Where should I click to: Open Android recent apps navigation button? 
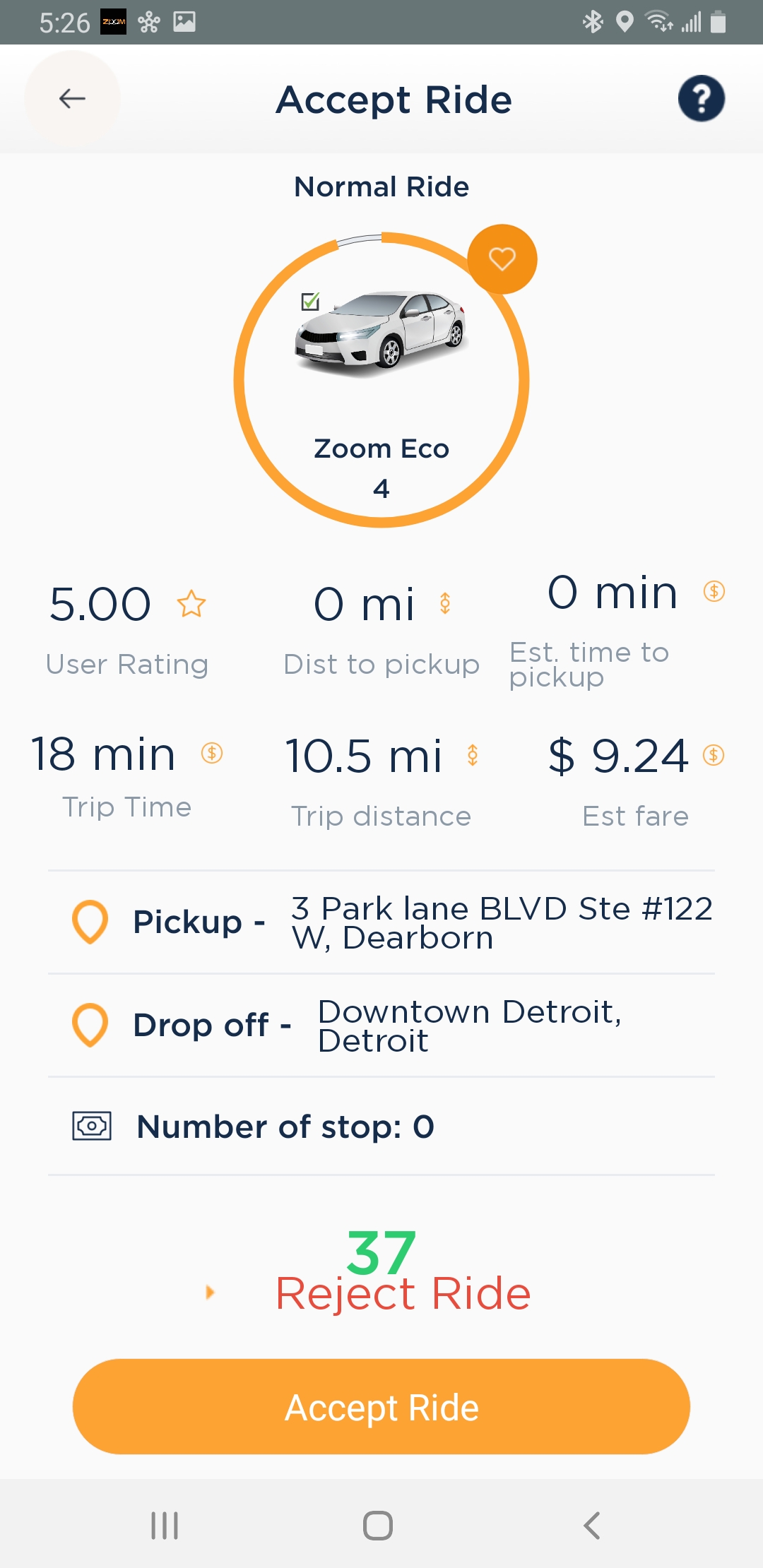(165, 1526)
